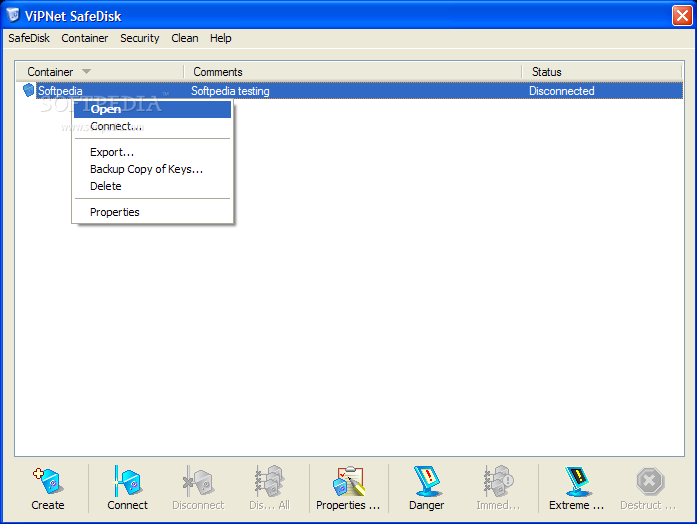Open the SafeDisk menu
Image resolution: width=697 pixels, height=524 pixels.
[x=29, y=38]
